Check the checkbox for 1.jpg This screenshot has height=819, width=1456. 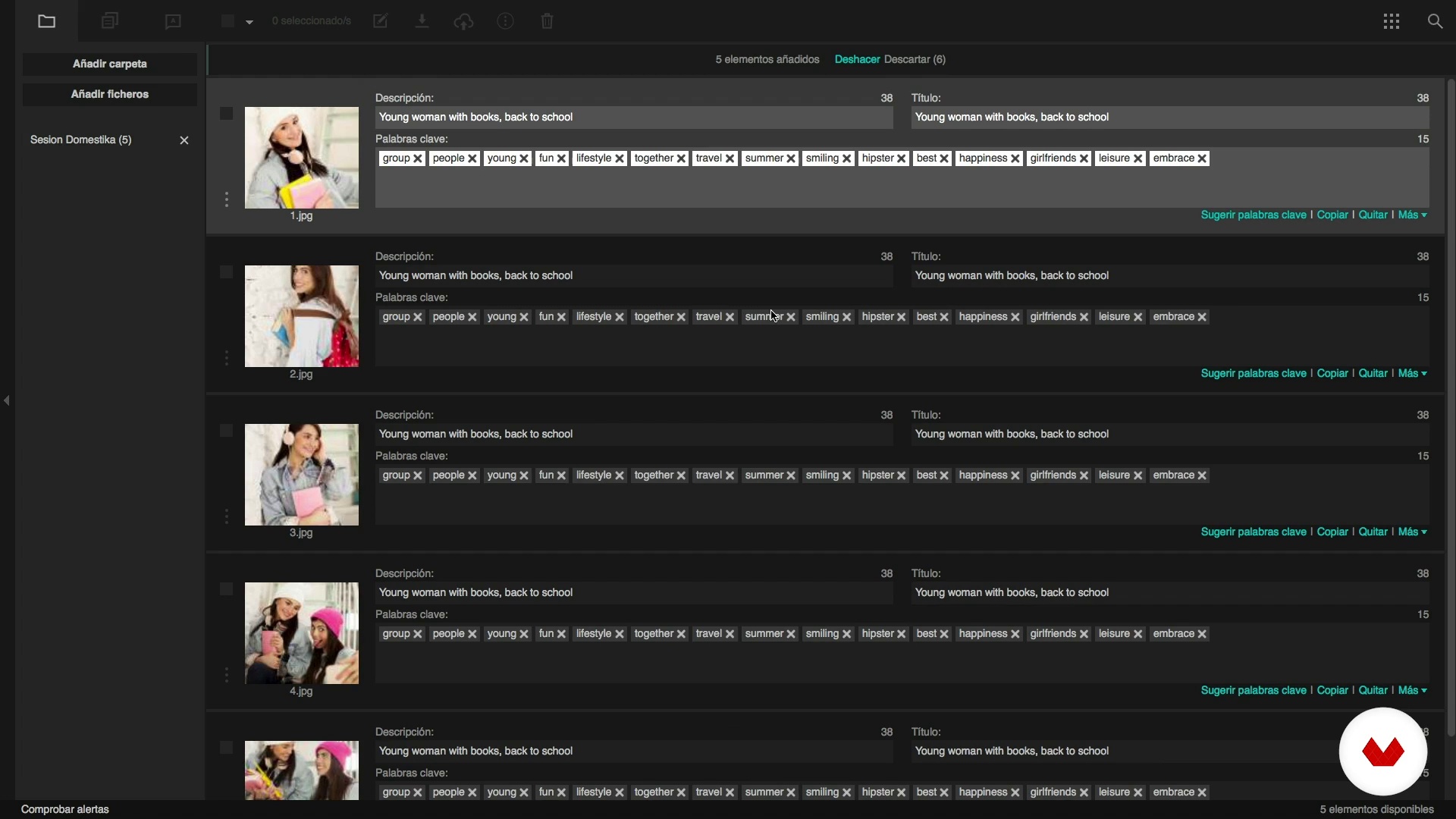[x=226, y=114]
